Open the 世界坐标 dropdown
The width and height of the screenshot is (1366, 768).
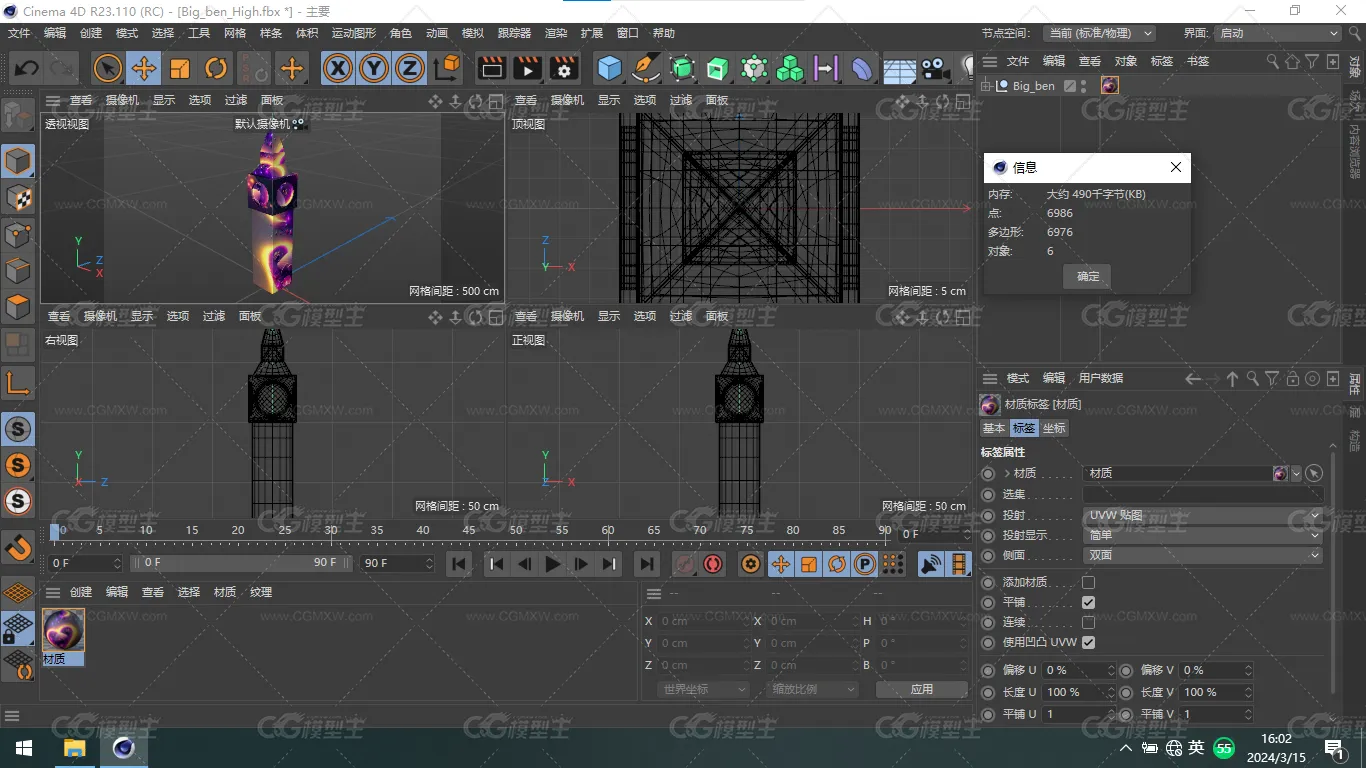pos(704,689)
